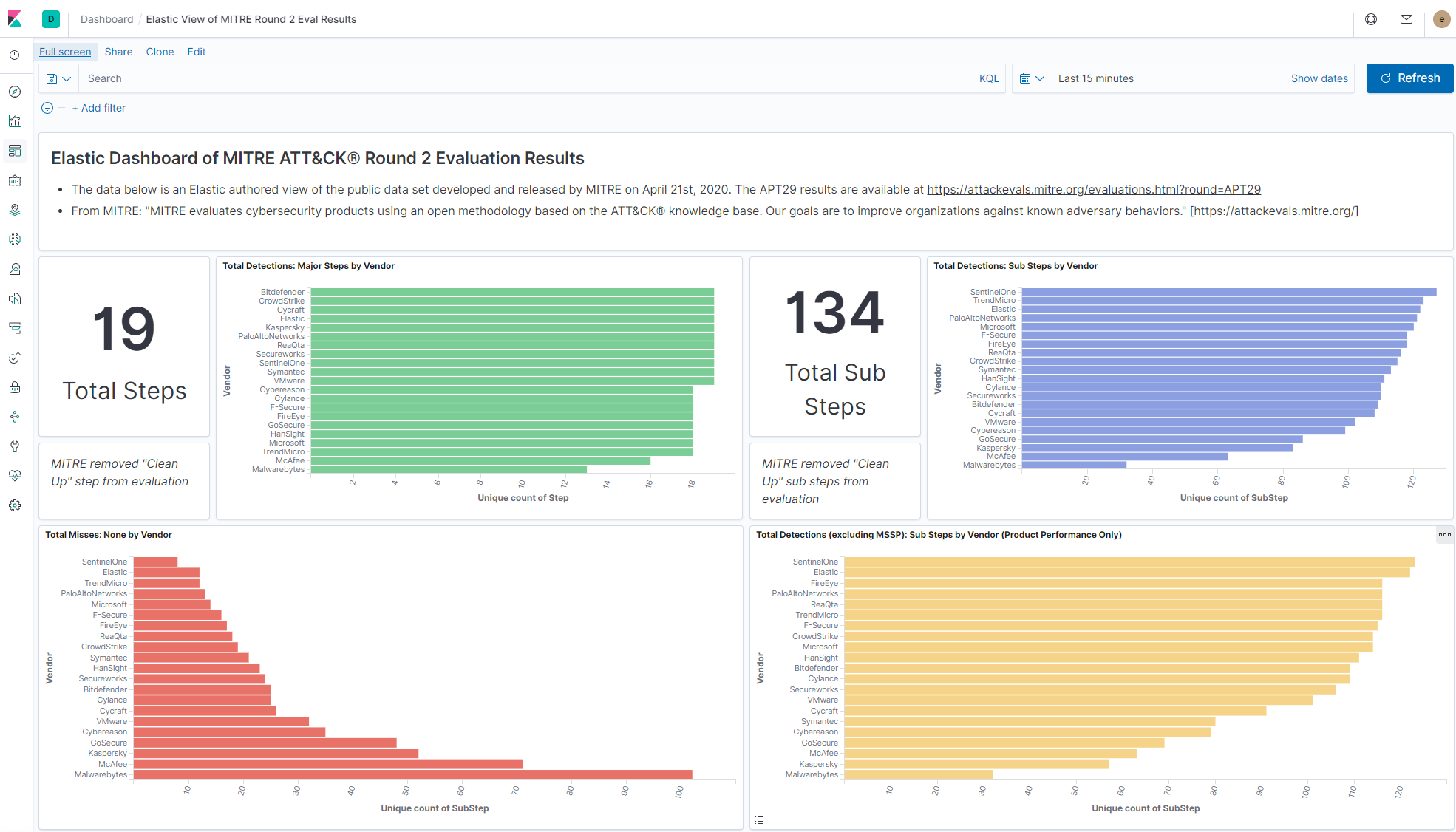This screenshot has height=832, width=1456.
Task: Click the Bitdefender bar in Major Steps chart
Action: tap(512, 292)
